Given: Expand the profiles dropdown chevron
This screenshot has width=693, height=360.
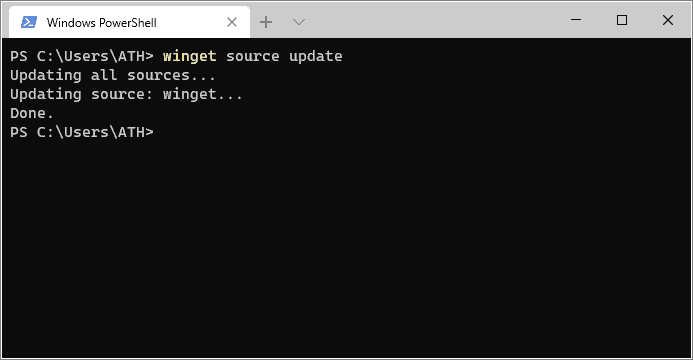Looking at the screenshot, I should 299,22.
